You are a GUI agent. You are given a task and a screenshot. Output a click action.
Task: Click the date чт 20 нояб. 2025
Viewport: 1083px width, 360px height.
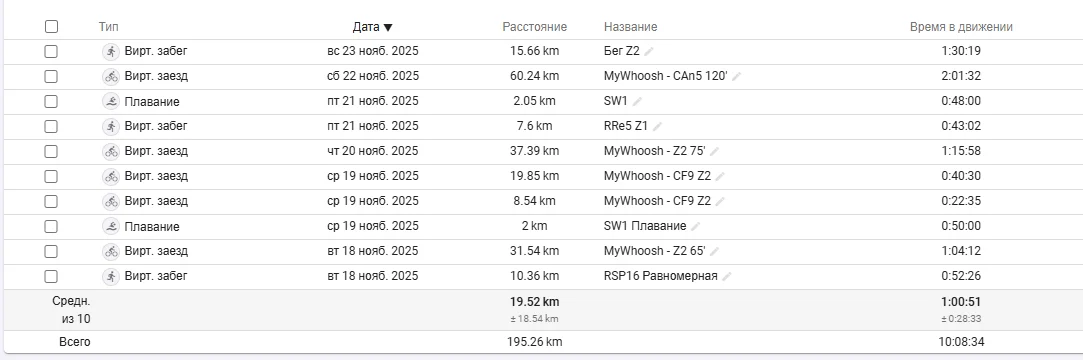point(373,151)
